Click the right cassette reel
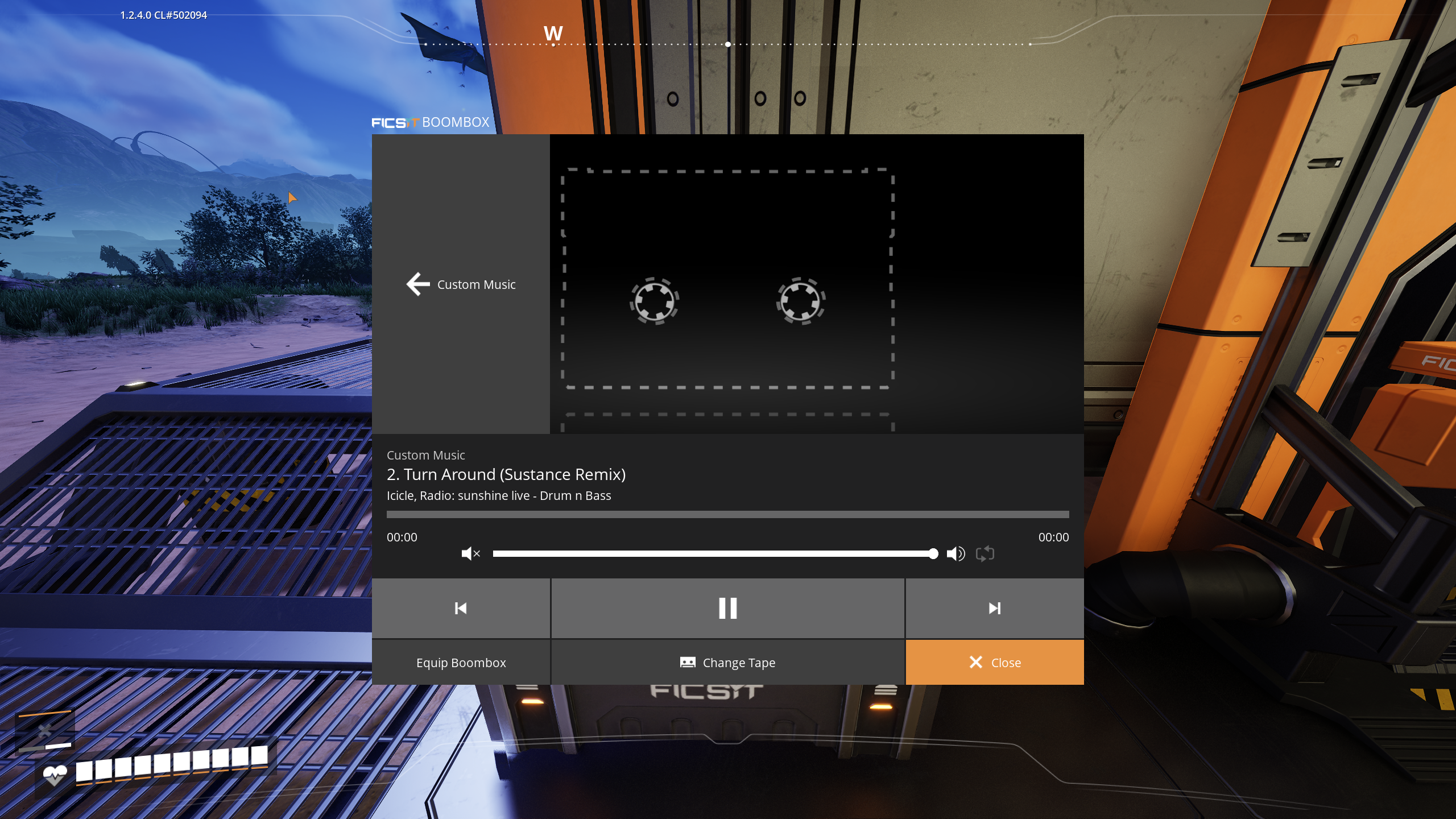This screenshot has width=1456, height=819. pos(801,301)
